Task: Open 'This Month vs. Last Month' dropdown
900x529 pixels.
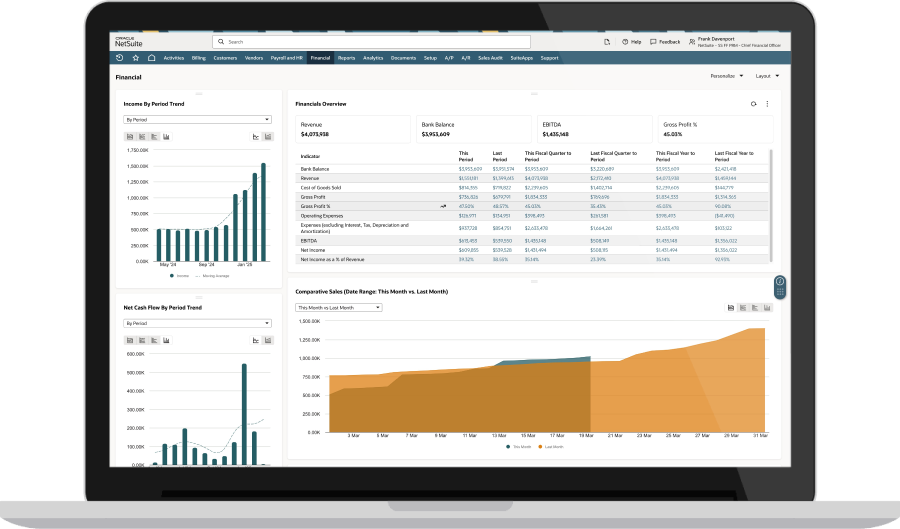Action: pyautogui.click(x=339, y=308)
